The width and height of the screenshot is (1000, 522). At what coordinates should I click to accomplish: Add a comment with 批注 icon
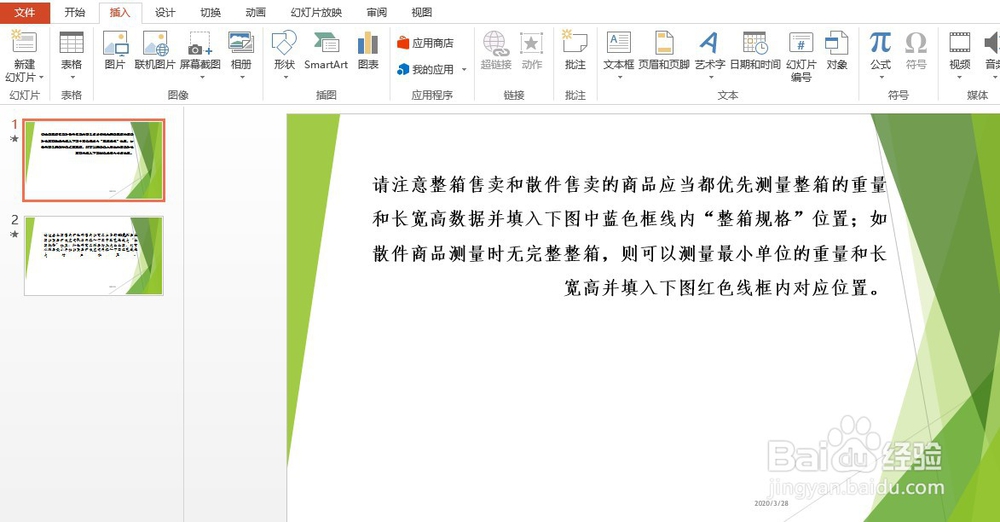(575, 41)
